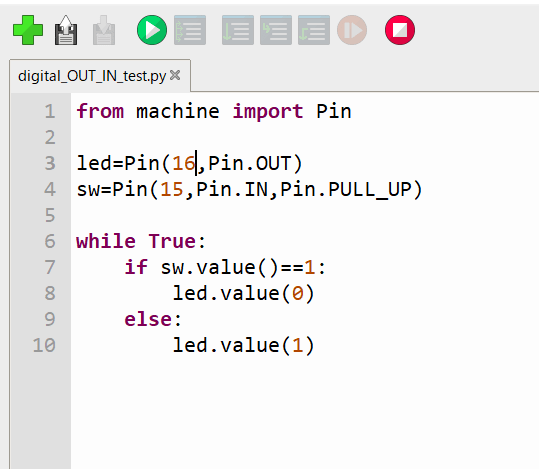
Task: Click the Step out debug icon
Action: point(314,30)
